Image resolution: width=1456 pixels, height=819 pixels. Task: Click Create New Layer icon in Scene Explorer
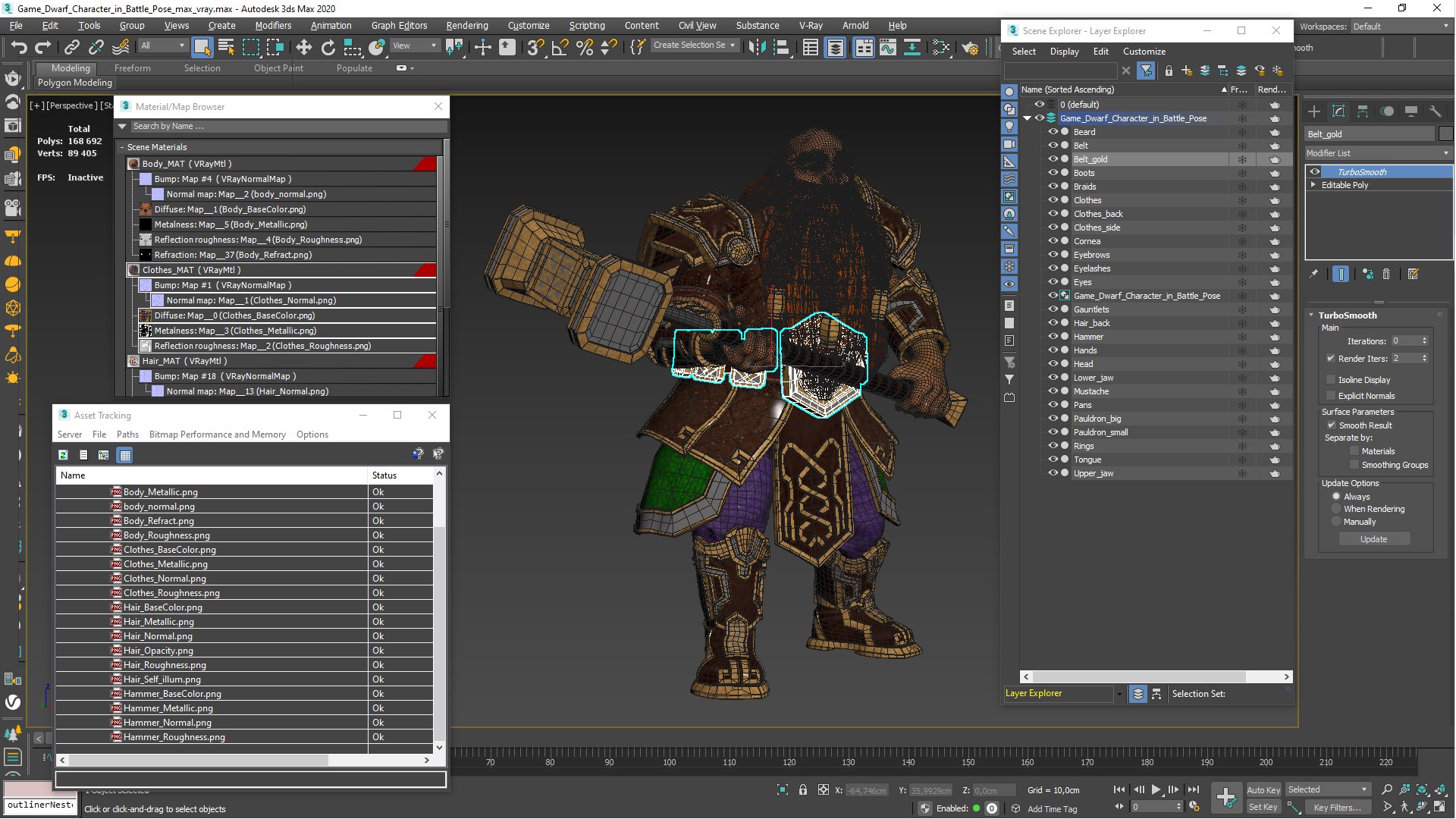click(x=1187, y=71)
